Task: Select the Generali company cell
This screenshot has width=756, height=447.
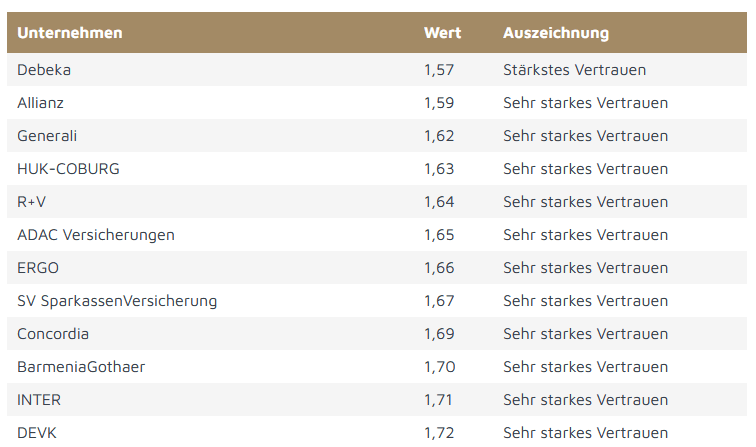Action: (47, 136)
